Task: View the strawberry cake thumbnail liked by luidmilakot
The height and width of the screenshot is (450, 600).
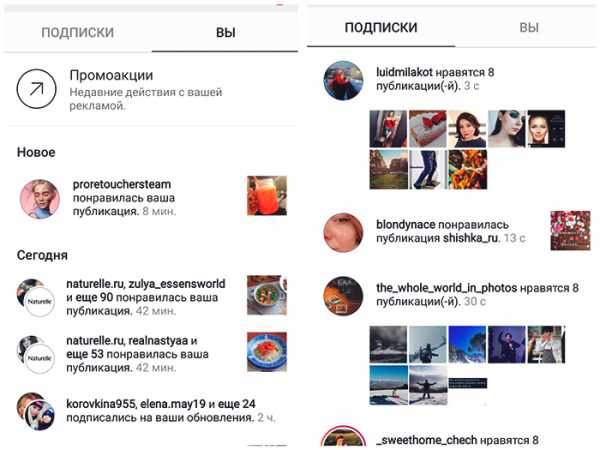Action: (428, 129)
